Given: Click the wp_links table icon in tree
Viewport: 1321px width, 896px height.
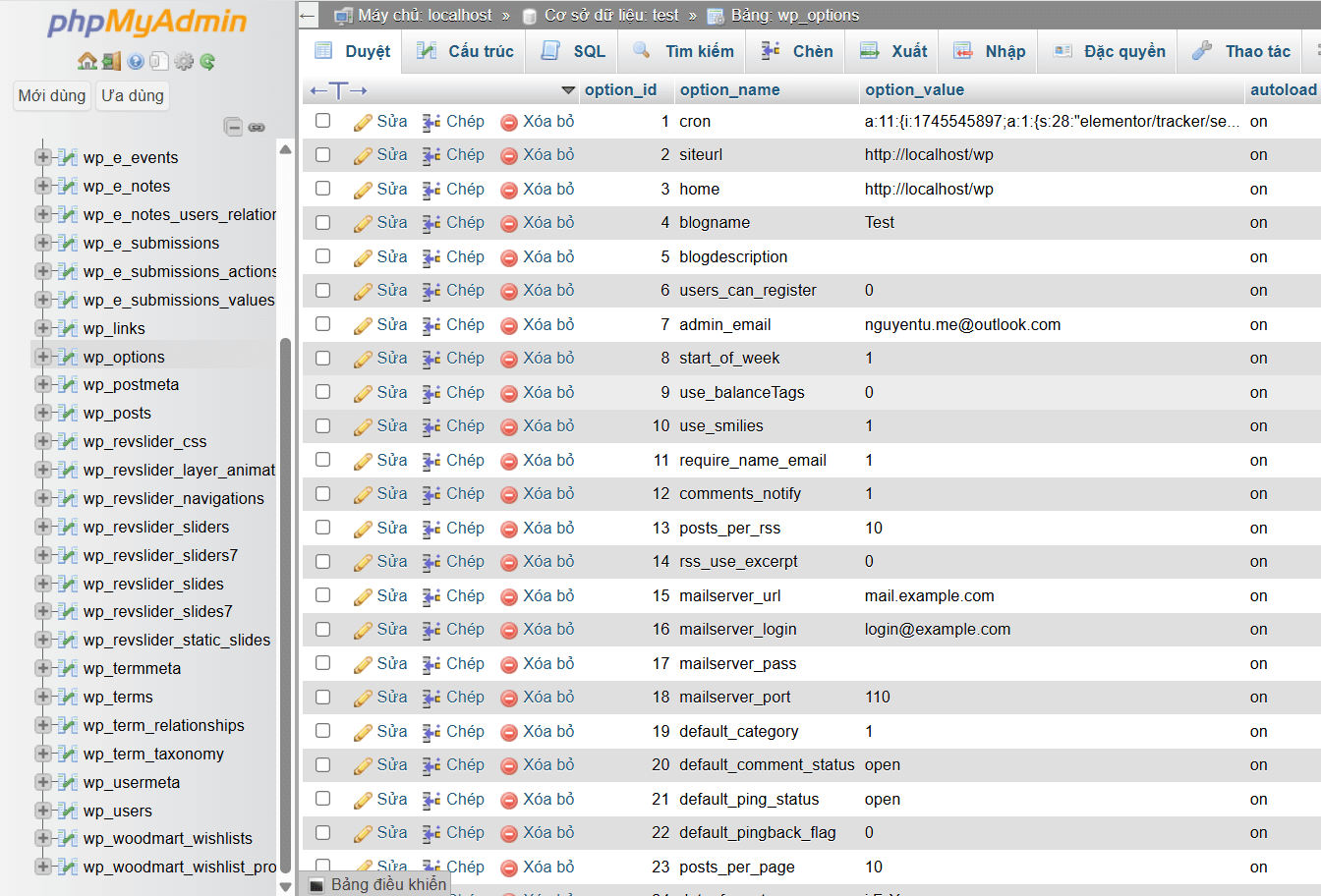Looking at the screenshot, I should 68,328.
